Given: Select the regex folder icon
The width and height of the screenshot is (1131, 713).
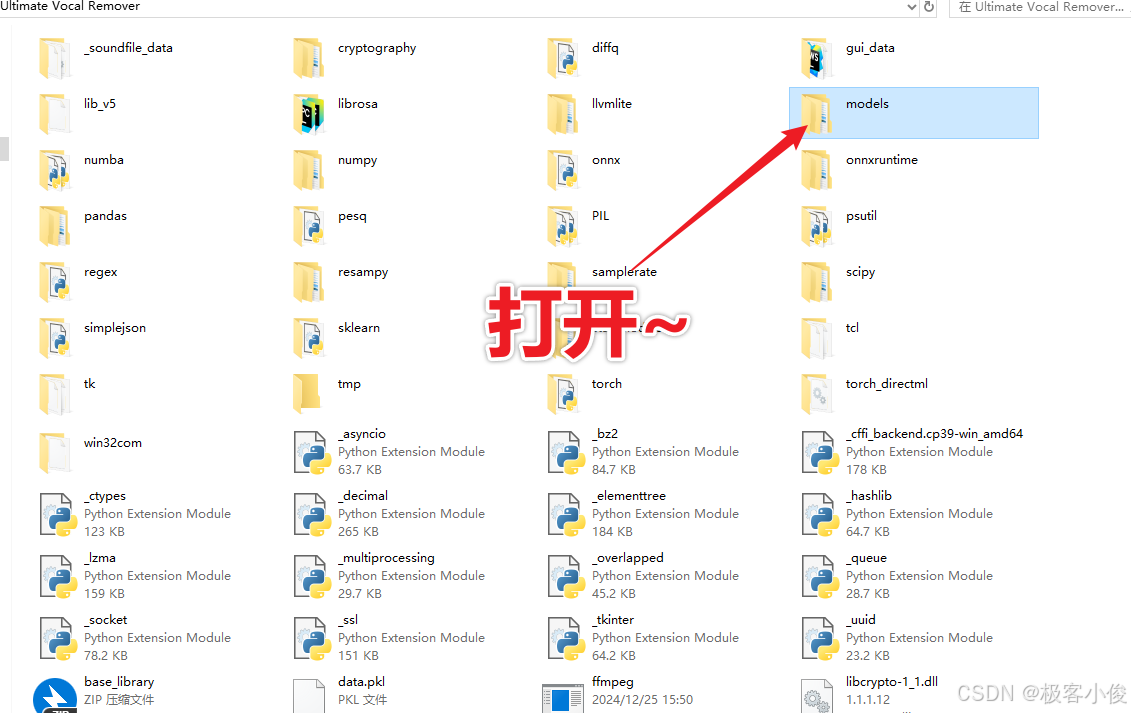Looking at the screenshot, I should (56, 281).
